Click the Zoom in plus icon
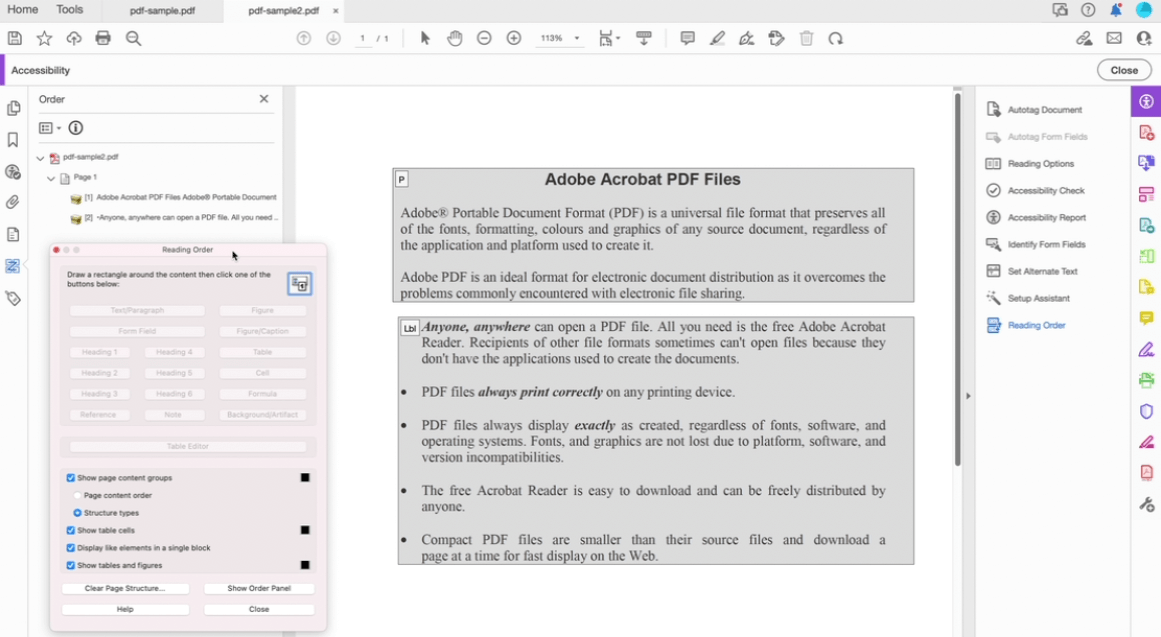This screenshot has width=1161, height=637. [x=514, y=39]
